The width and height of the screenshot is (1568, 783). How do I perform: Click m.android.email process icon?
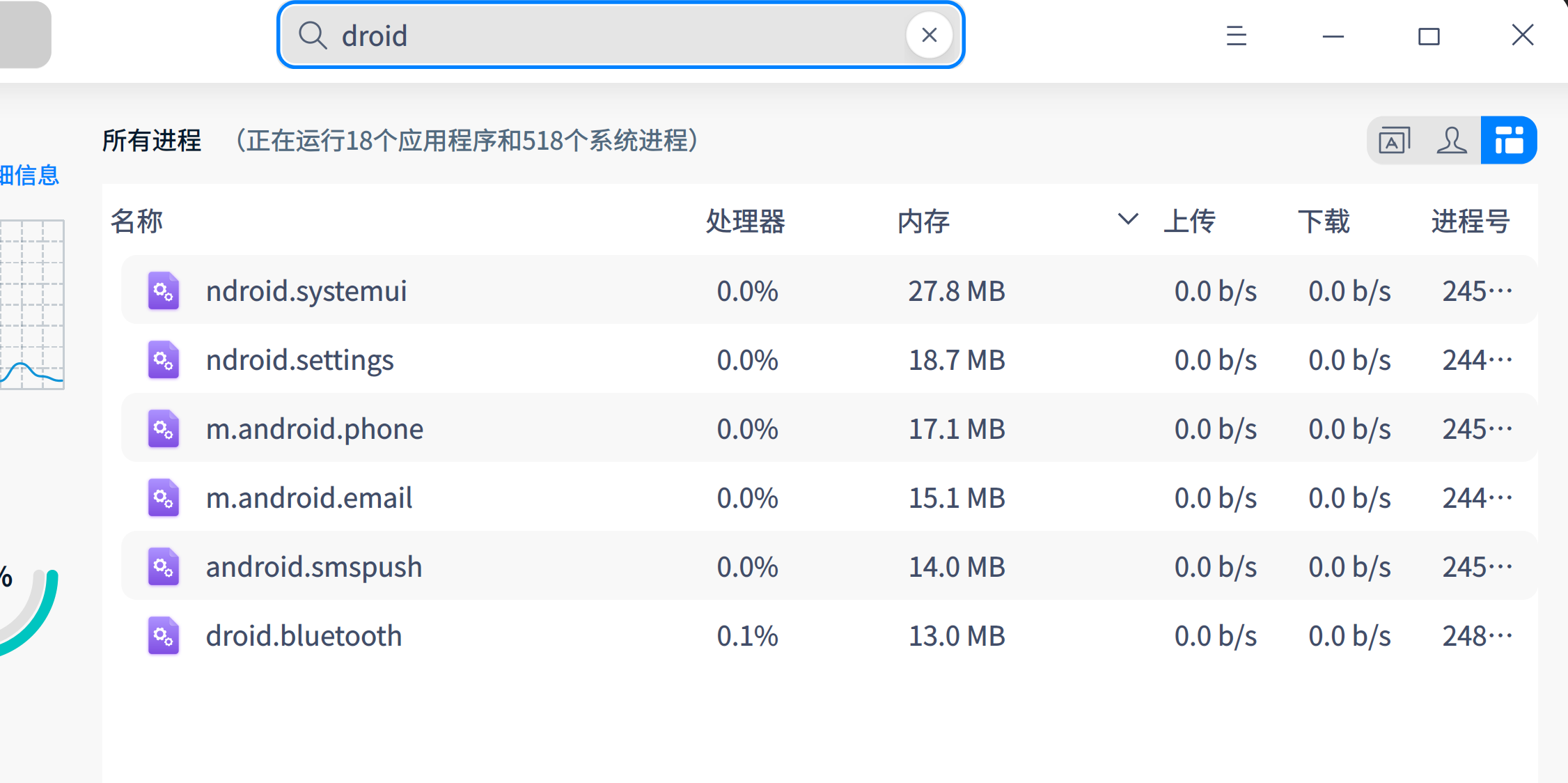pos(164,498)
